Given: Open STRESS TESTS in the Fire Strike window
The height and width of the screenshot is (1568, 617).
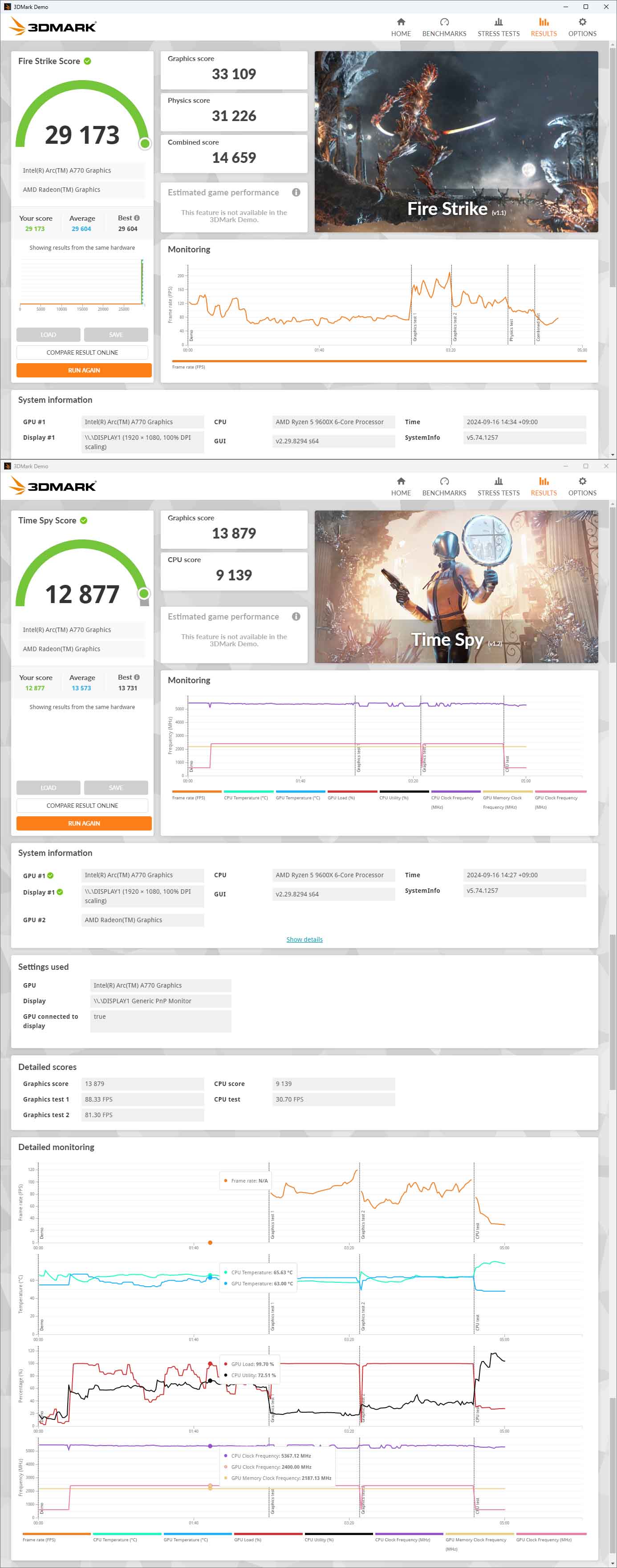Looking at the screenshot, I should point(498,28).
